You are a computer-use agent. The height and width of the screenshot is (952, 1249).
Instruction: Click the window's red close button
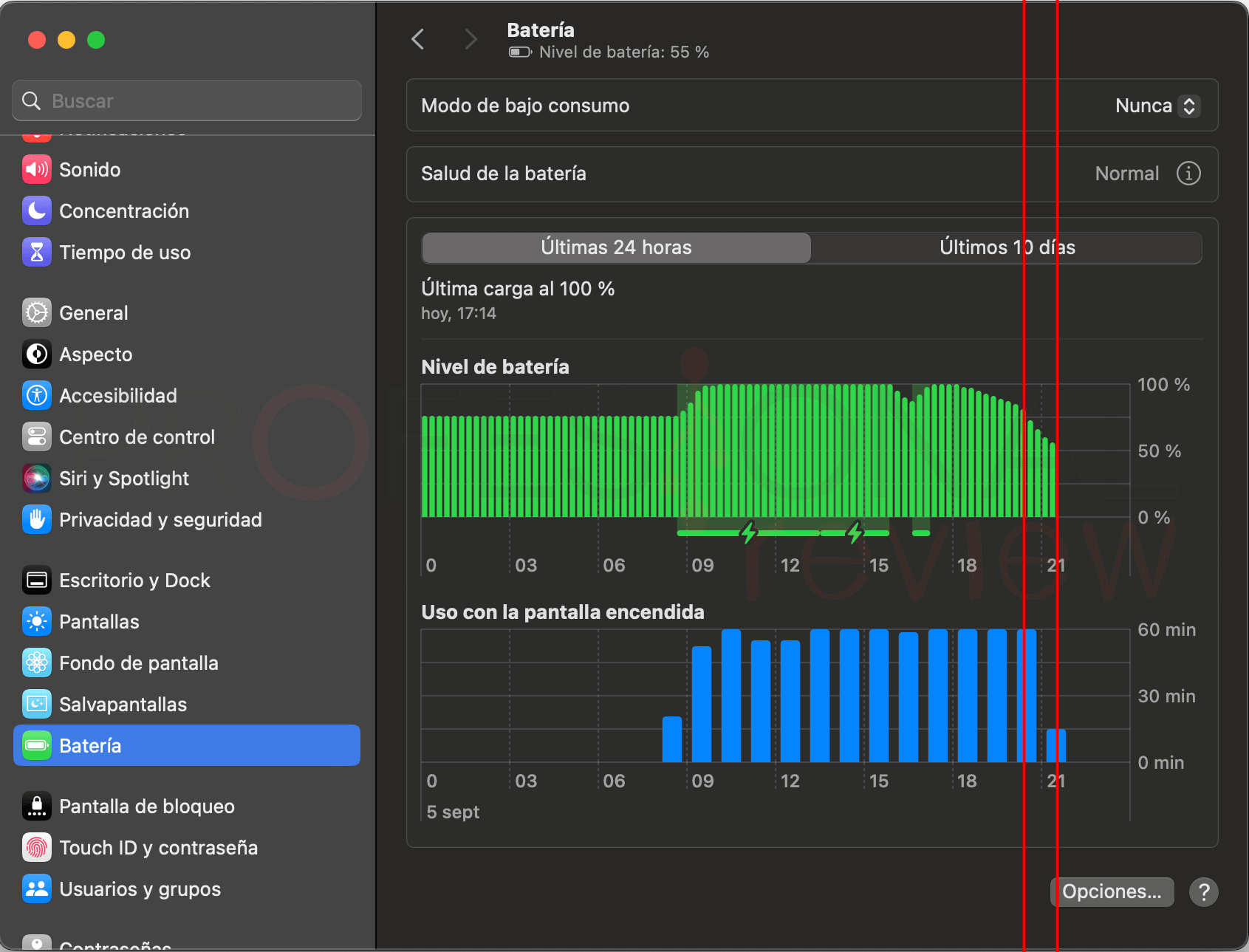point(37,40)
